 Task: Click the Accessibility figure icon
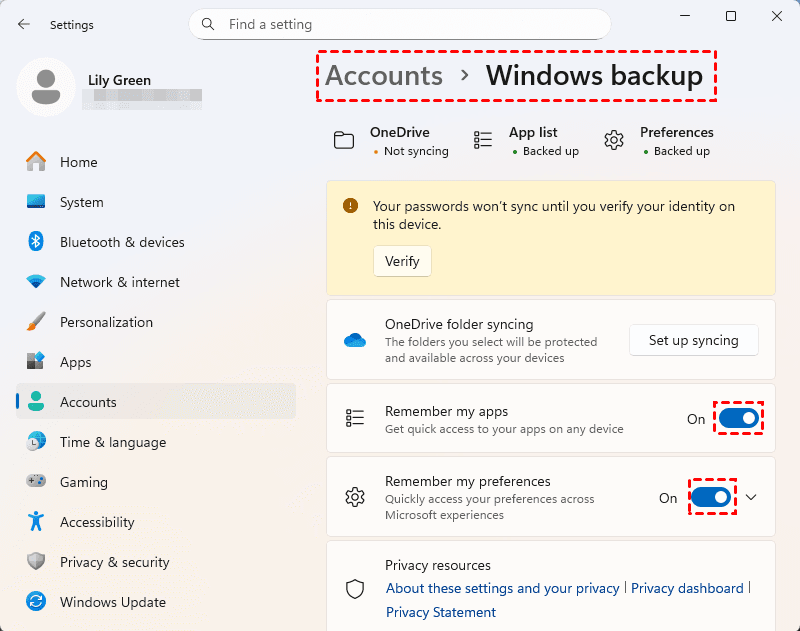pyautogui.click(x=36, y=522)
